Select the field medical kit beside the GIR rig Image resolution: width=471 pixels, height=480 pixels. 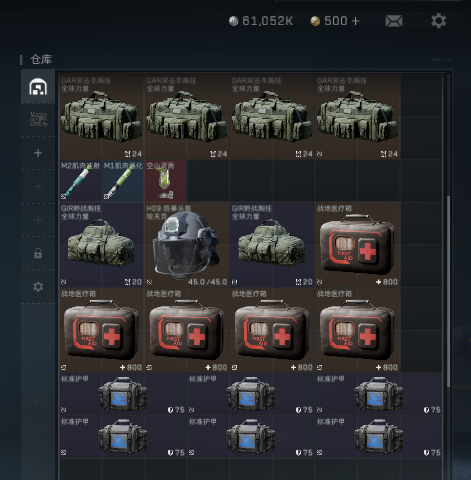coord(358,244)
